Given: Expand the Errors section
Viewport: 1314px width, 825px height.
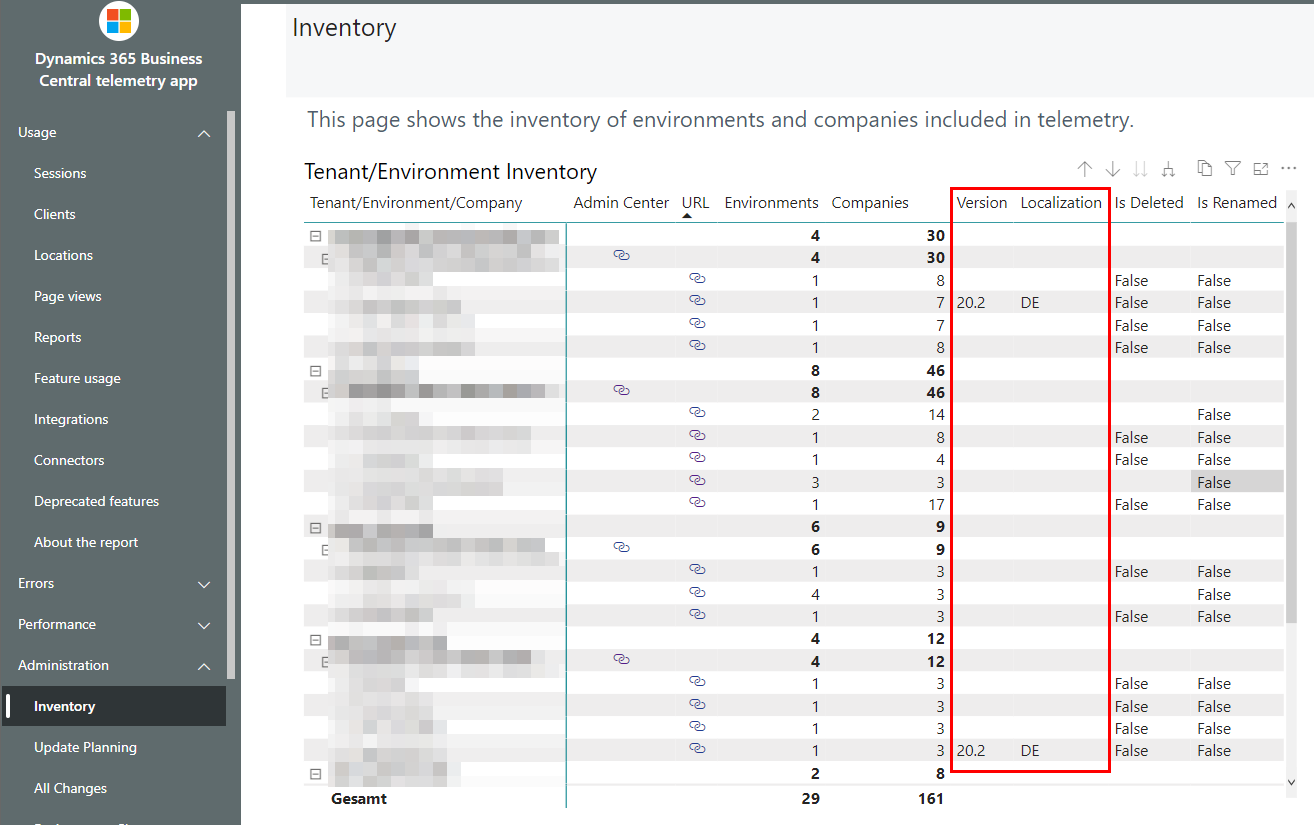Looking at the screenshot, I should (x=204, y=584).
